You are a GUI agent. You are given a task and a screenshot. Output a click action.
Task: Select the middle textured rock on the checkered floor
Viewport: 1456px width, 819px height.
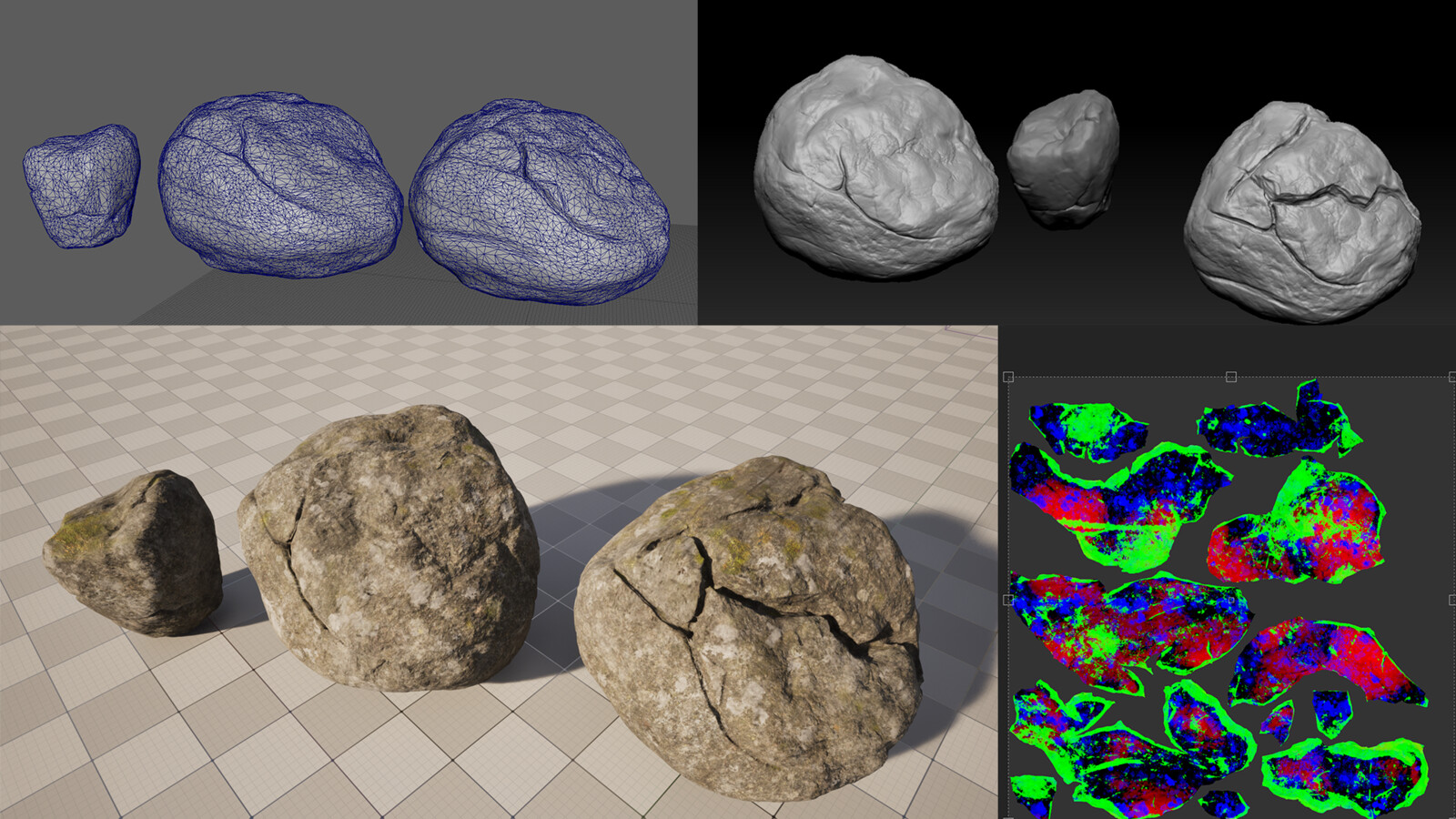click(389, 548)
